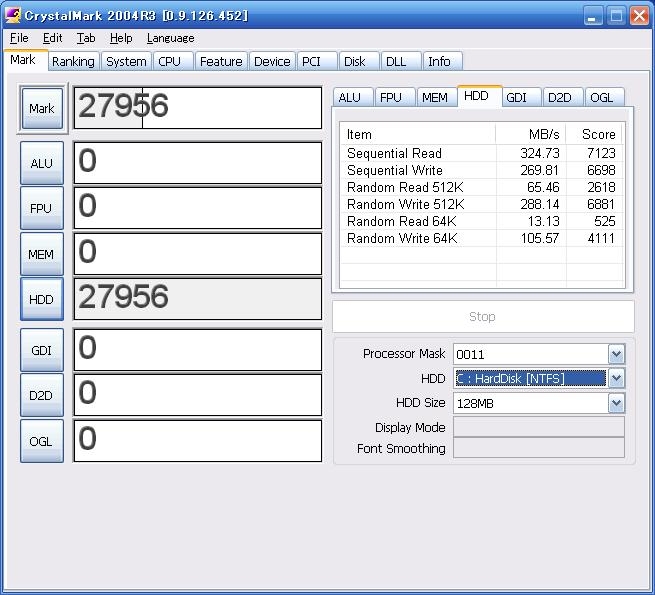Screen dimensions: 655x595
Task: Switch to the Disk tab
Action: coord(359,61)
